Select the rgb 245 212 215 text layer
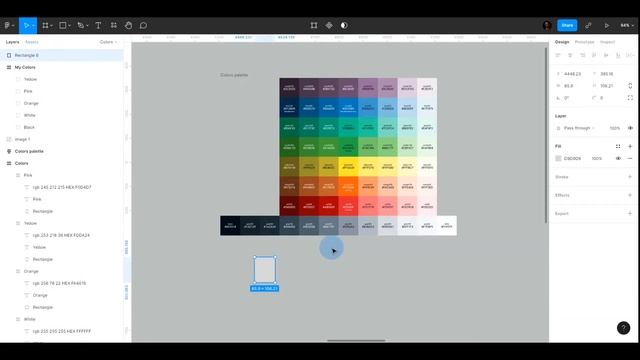 [x=62, y=187]
